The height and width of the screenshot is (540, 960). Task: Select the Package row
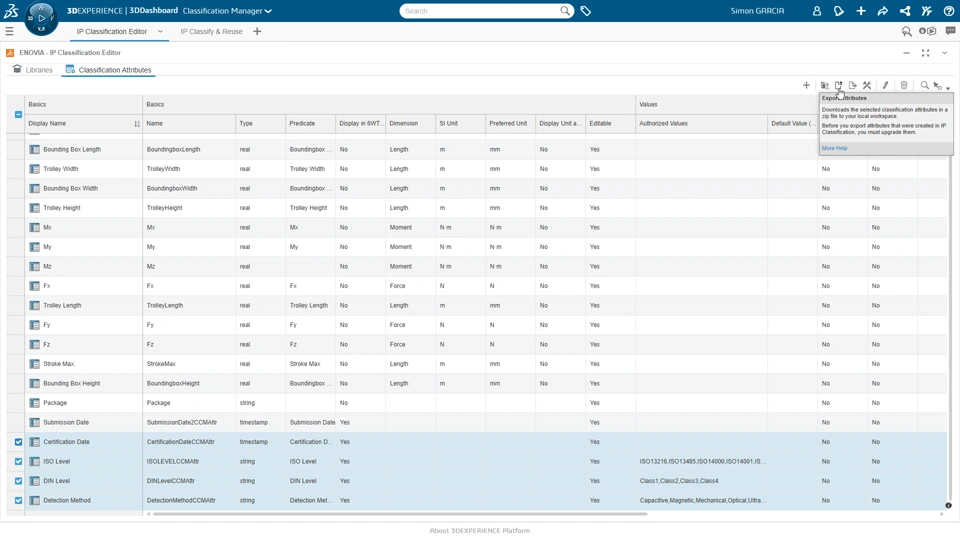476,403
